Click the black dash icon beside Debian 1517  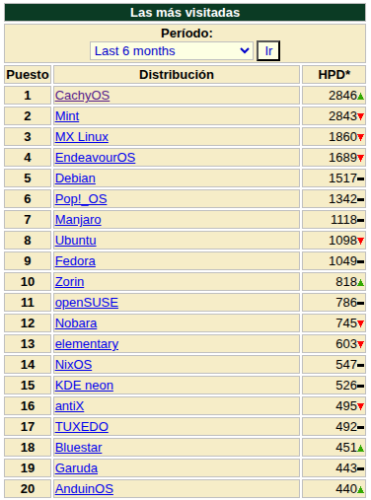pos(360,179)
